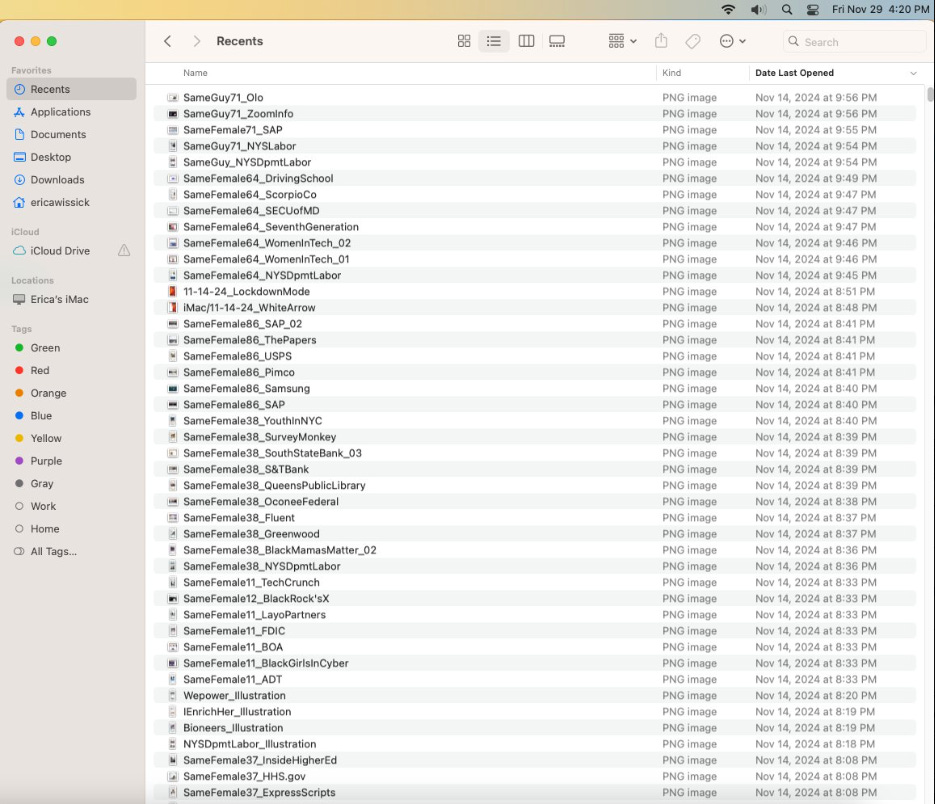
Task: Open All Tags… in the sidebar
Action: click(72, 552)
